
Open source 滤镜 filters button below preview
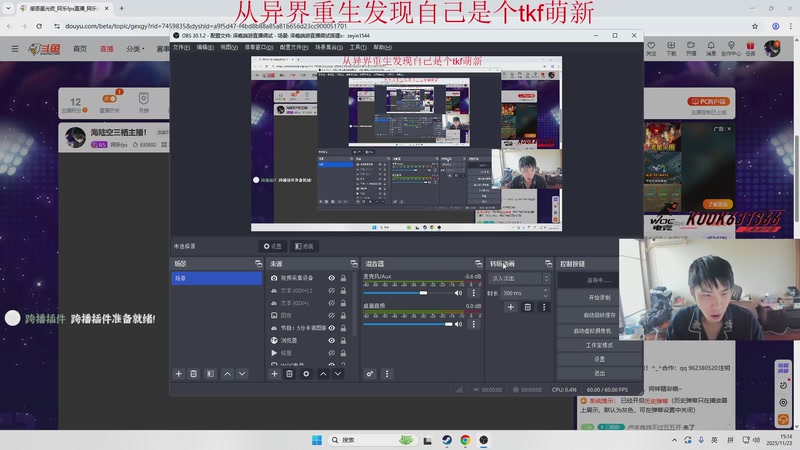click(x=304, y=246)
